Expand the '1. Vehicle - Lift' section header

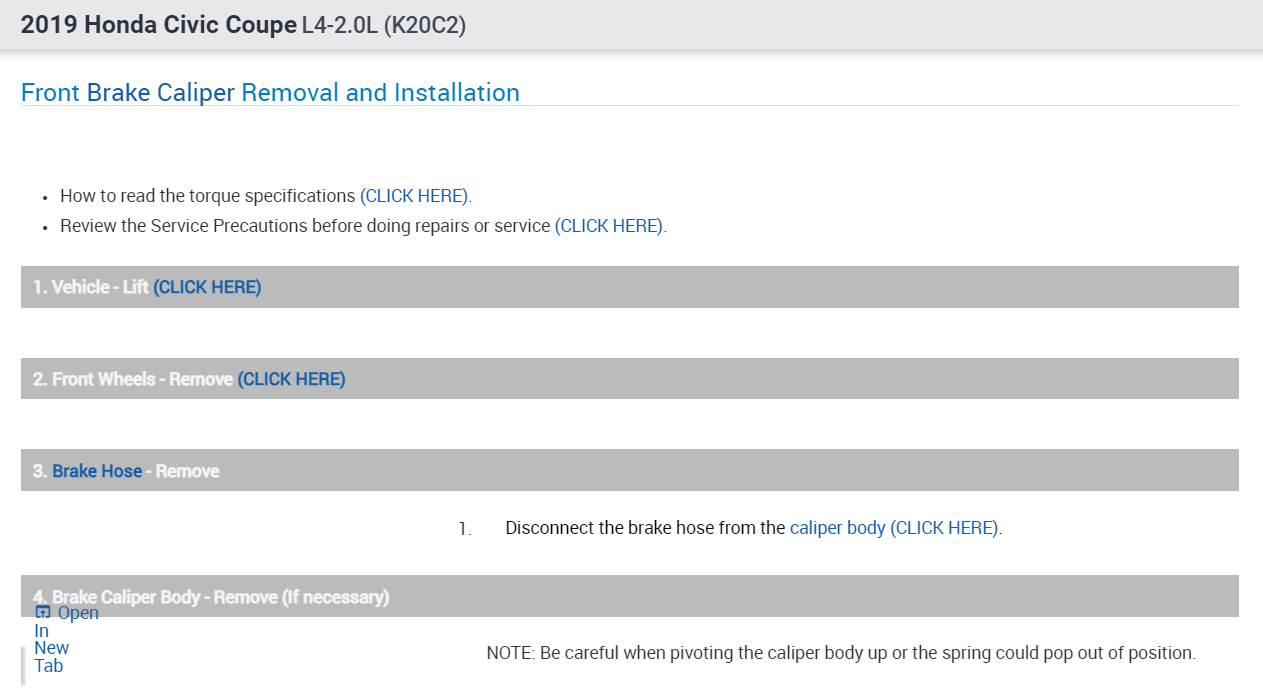[90, 287]
